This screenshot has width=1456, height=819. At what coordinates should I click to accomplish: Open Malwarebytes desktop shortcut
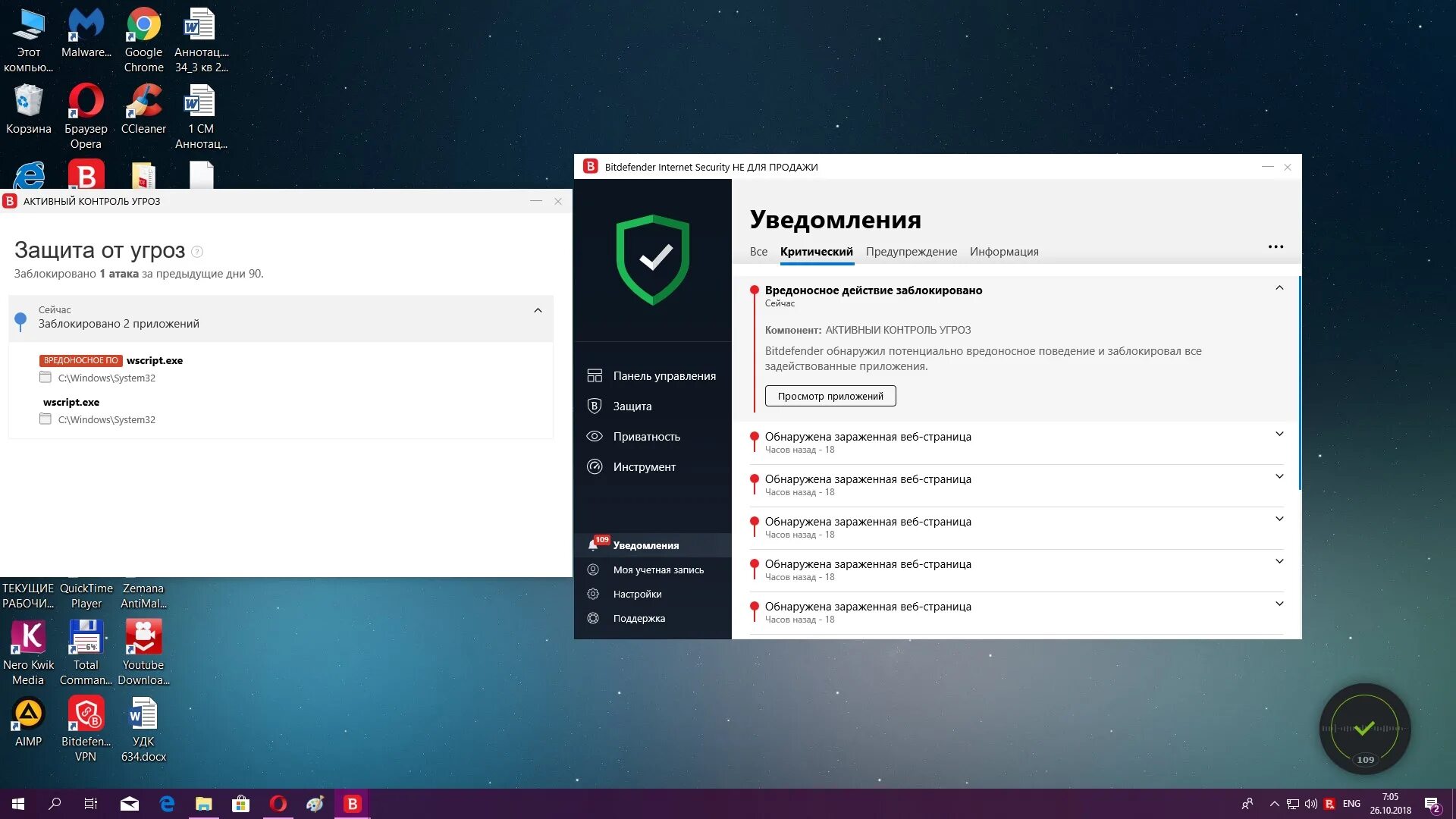86,34
